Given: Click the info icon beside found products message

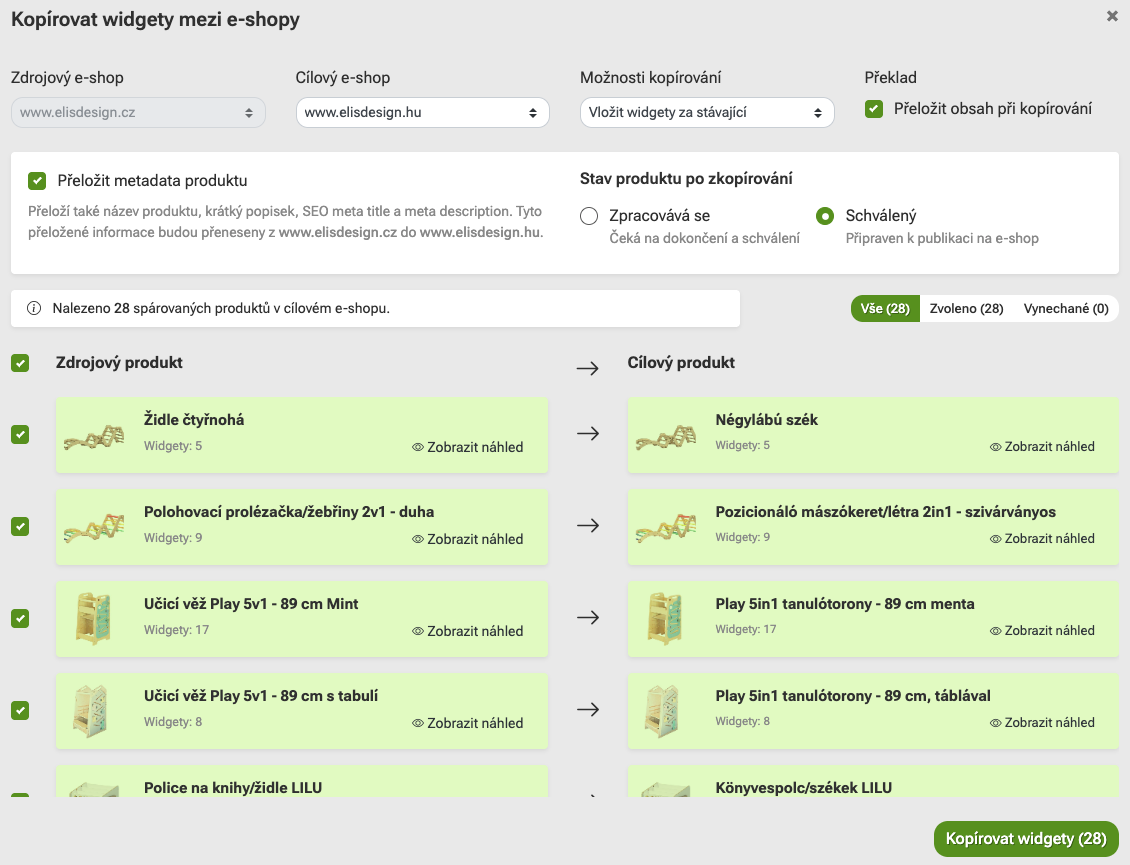Looking at the screenshot, I should [34, 309].
